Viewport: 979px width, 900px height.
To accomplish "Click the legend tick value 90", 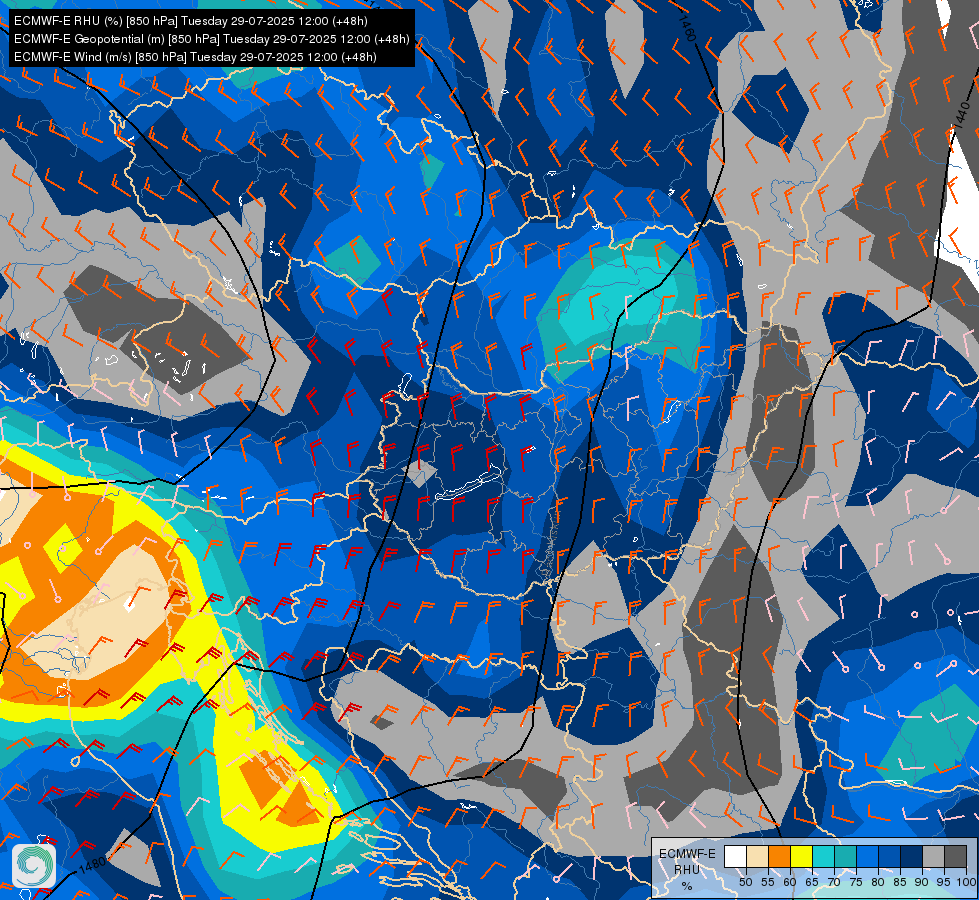I will pos(922,882).
